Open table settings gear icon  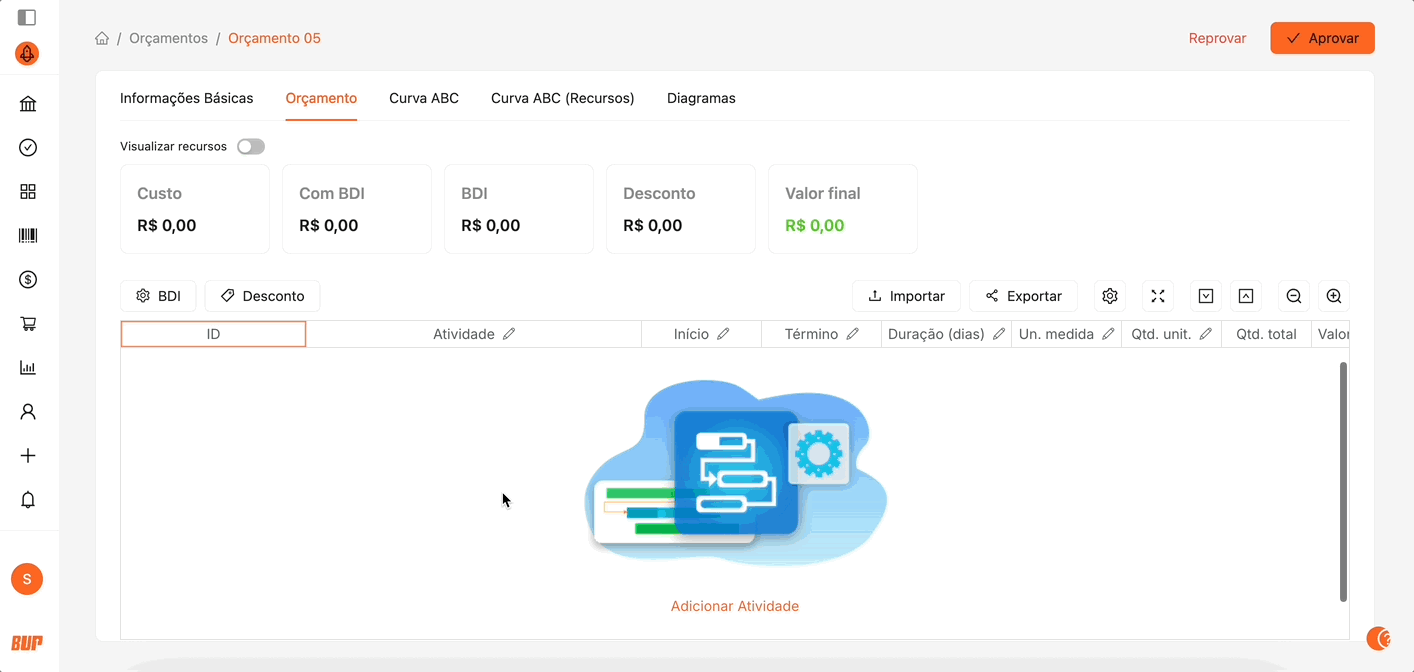(1109, 296)
